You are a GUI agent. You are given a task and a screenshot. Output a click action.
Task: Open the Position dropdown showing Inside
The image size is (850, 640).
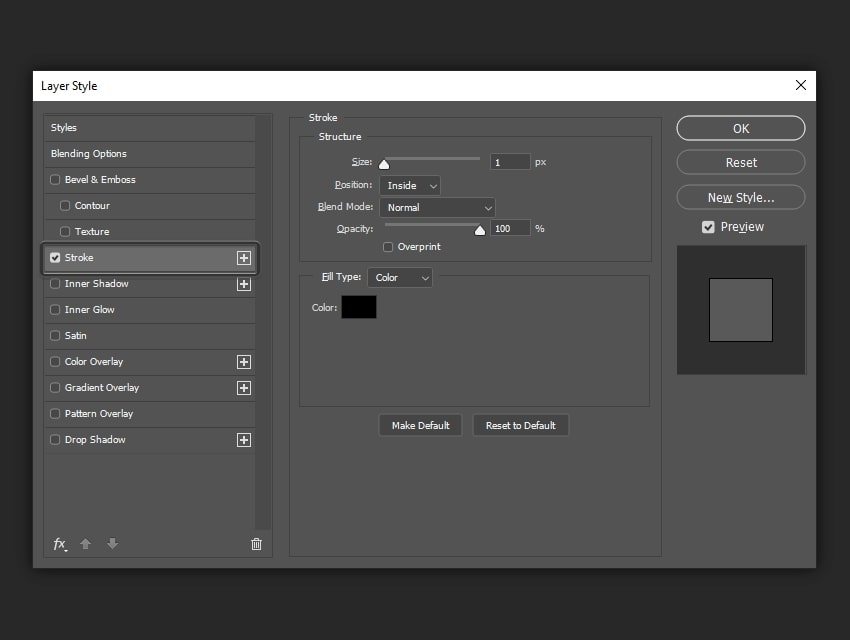coord(409,185)
